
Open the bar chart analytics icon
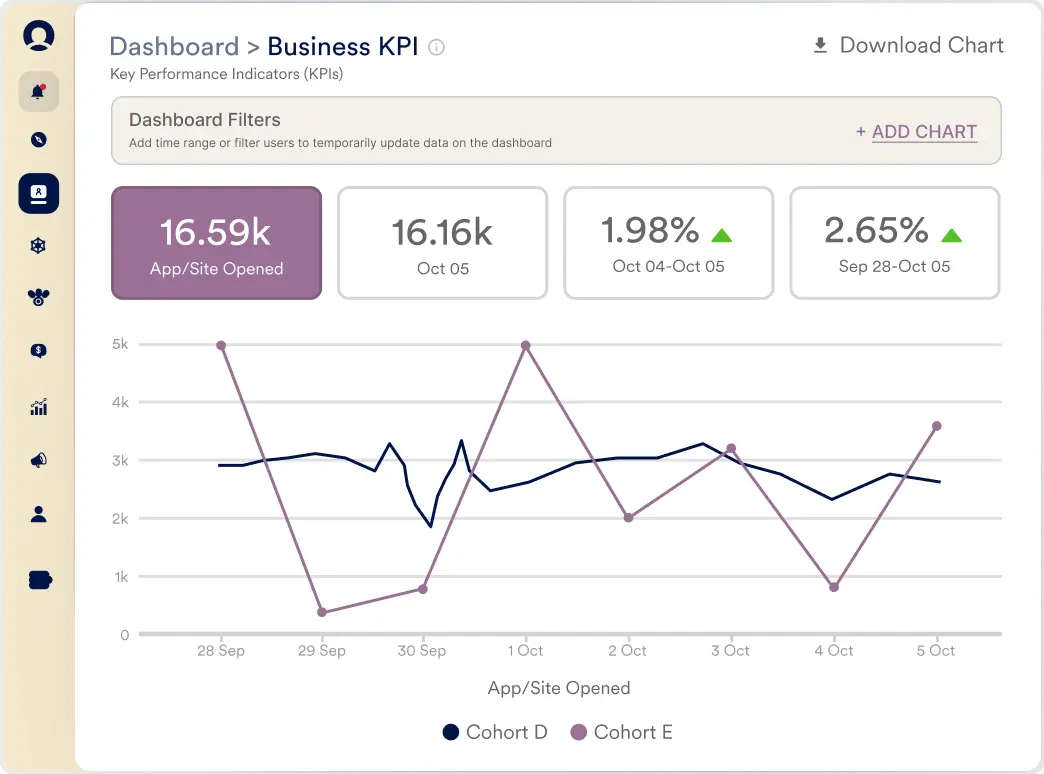tap(38, 407)
